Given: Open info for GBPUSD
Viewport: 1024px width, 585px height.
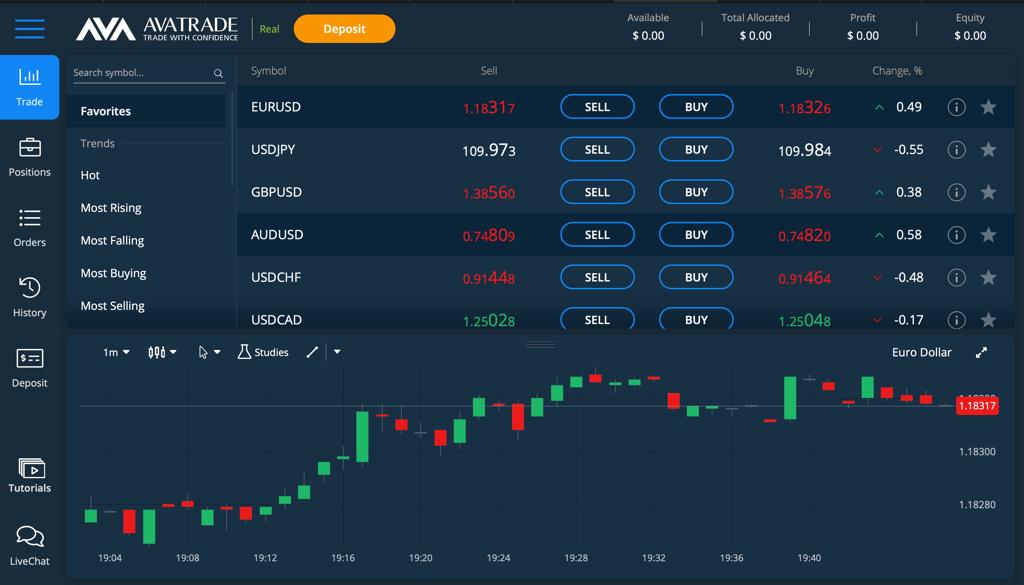Looking at the screenshot, I should pyautogui.click(x=956, y=192).
